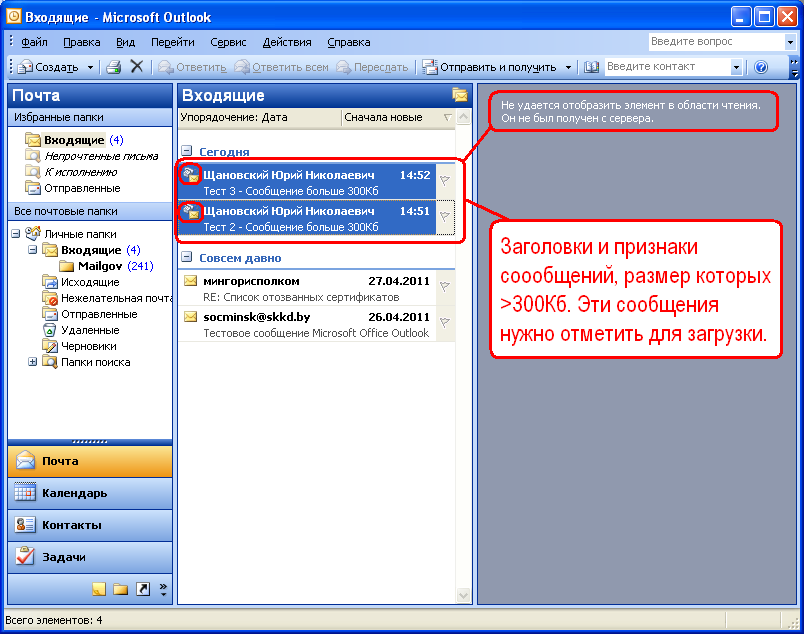Click Сначала новые sort header
This screenshot has width=804, height=634.
pyautogui.click(x=397, y=117)
